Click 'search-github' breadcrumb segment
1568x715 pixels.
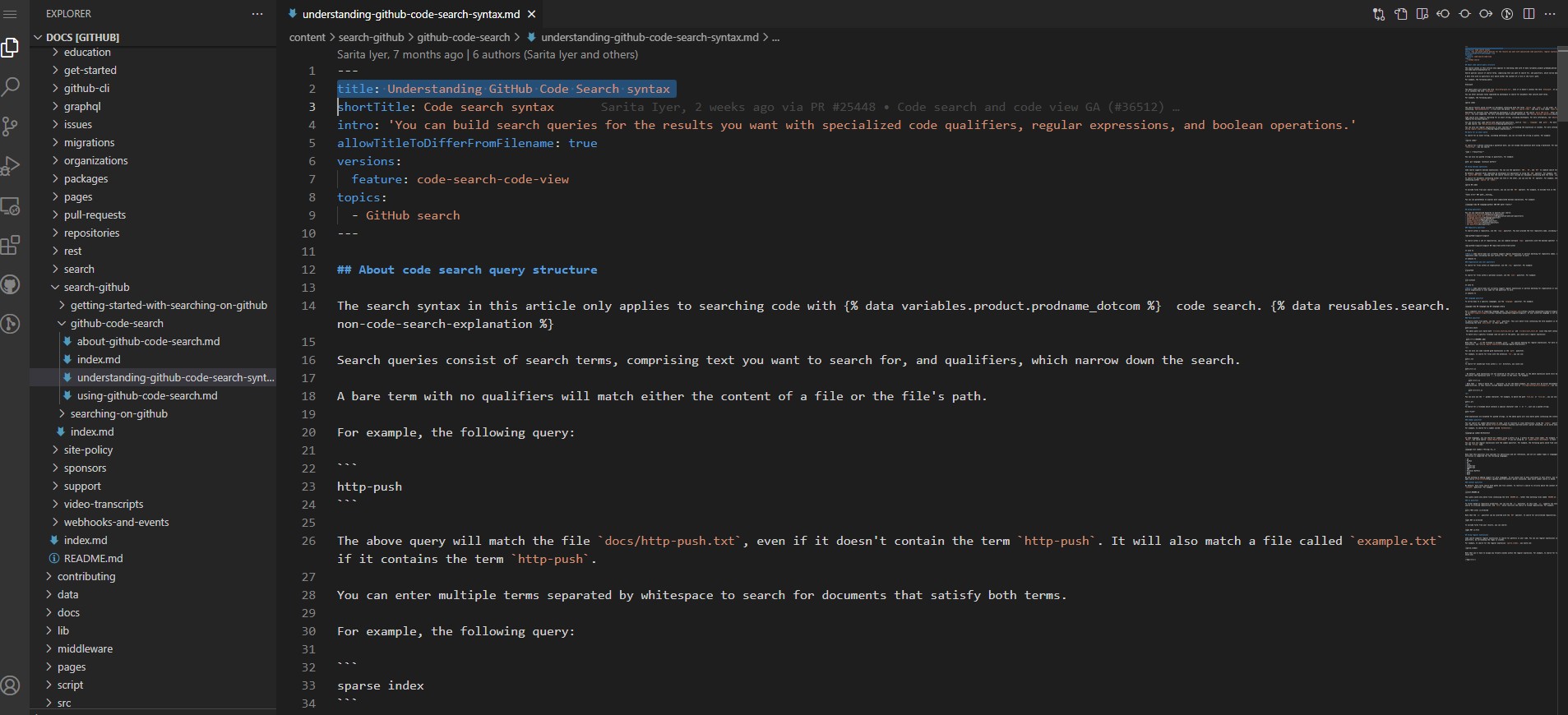pyautogui.click(x=371, y=37)
